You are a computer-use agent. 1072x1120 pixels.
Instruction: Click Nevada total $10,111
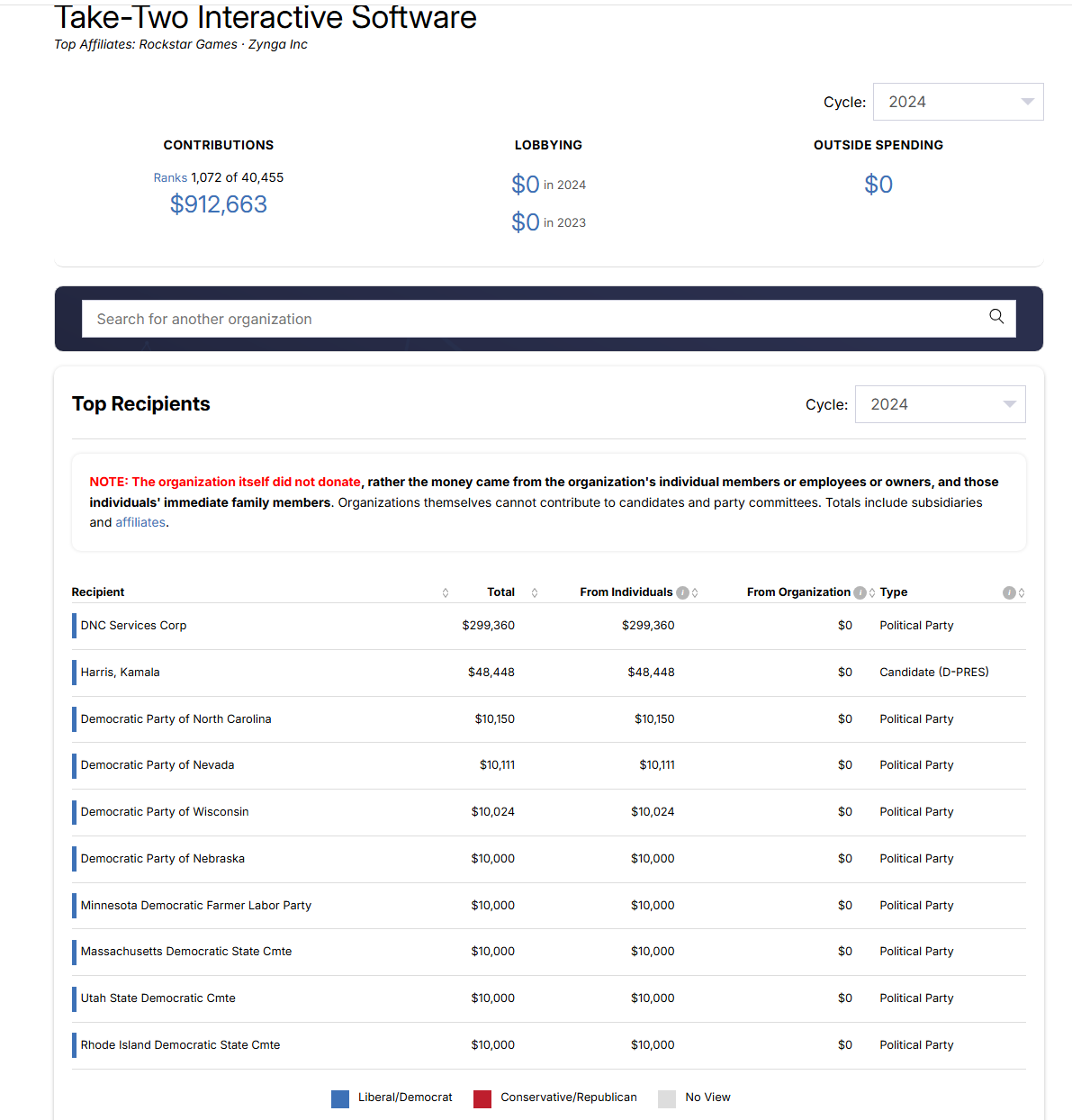click(x=498, y=765)
